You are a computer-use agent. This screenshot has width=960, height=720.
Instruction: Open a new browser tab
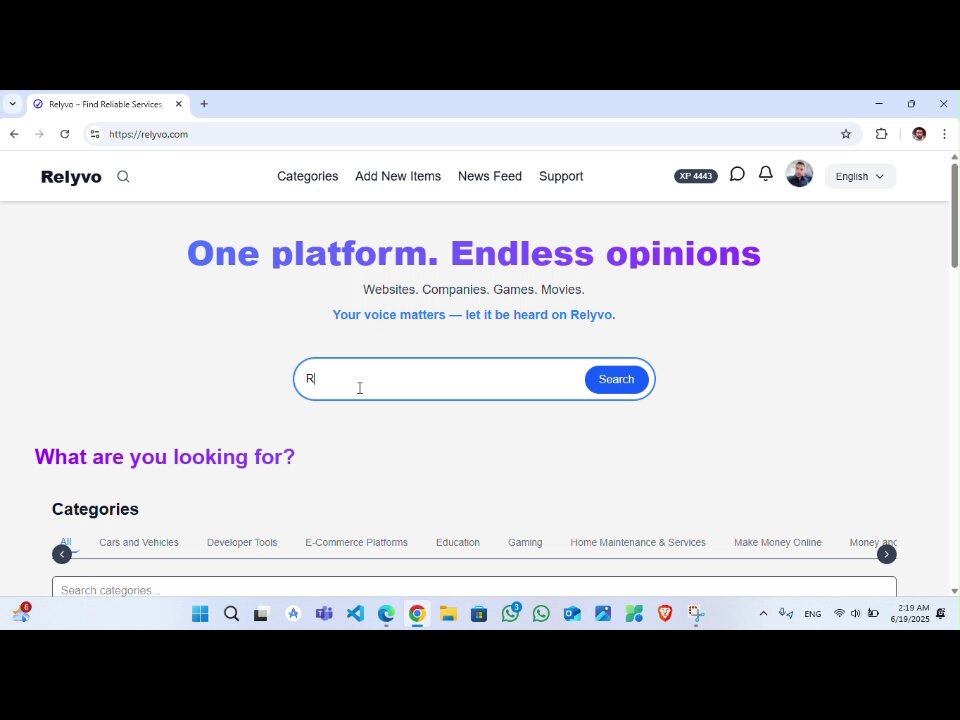(x=204, y=104)
